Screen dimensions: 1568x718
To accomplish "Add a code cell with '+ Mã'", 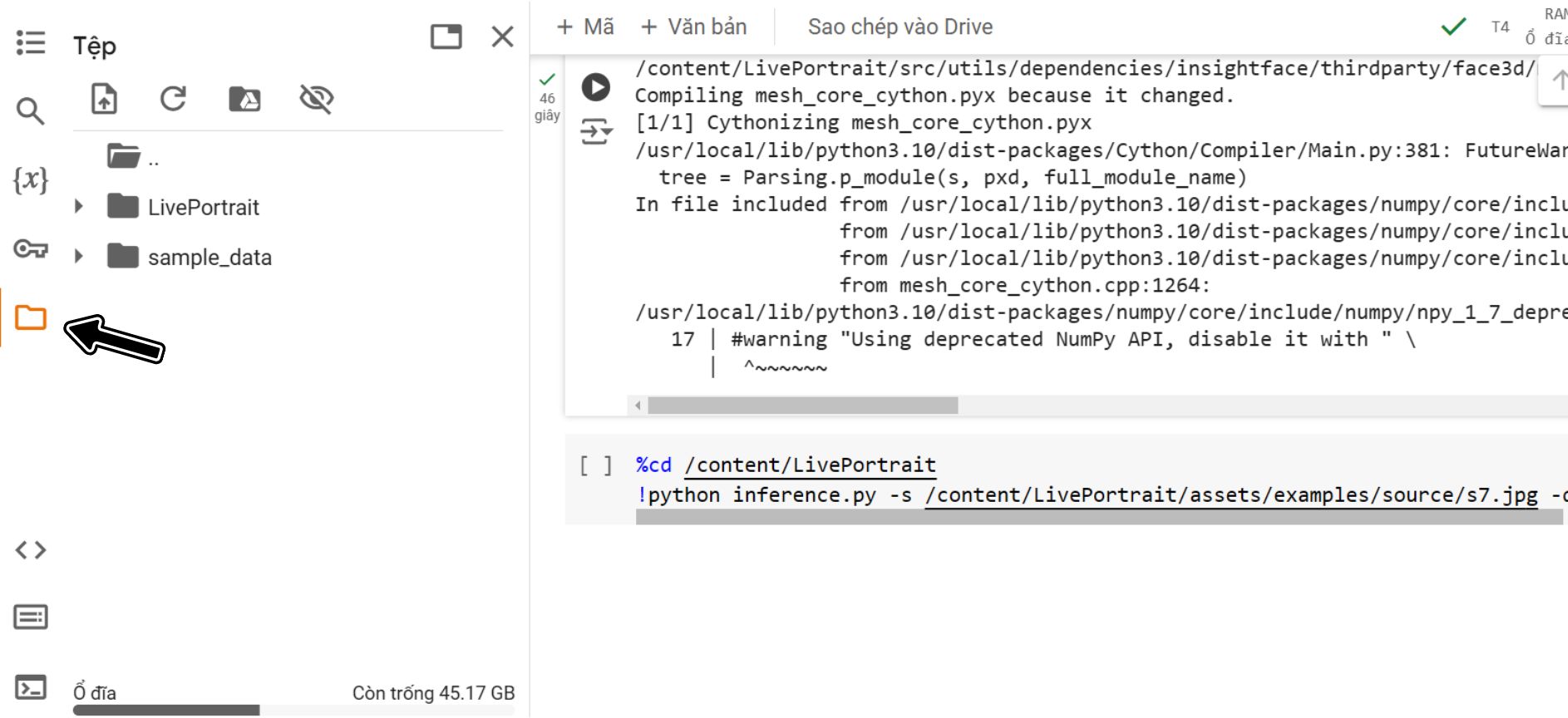I will (585, 27).
